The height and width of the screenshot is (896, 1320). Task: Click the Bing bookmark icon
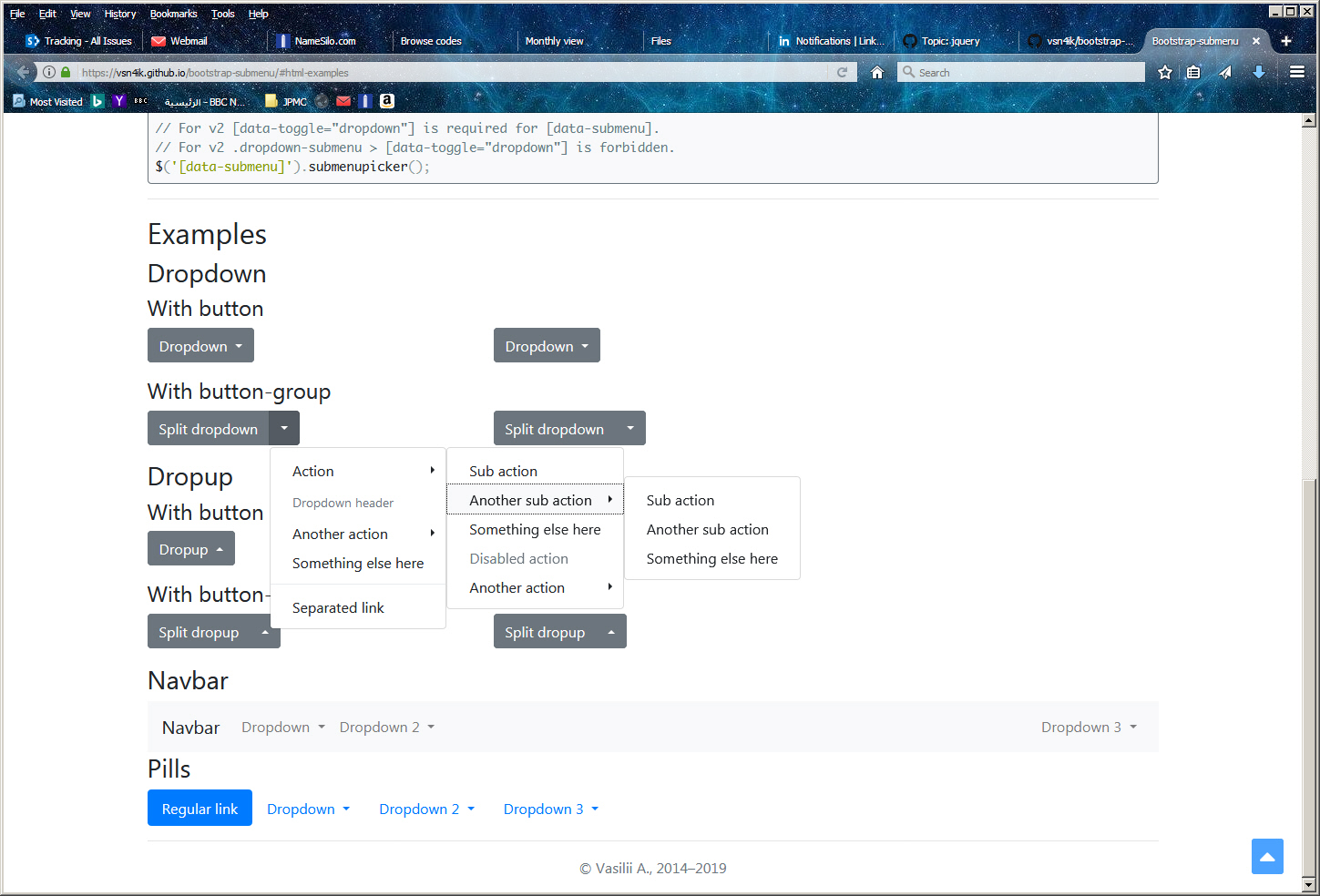(x=97, y=101)
